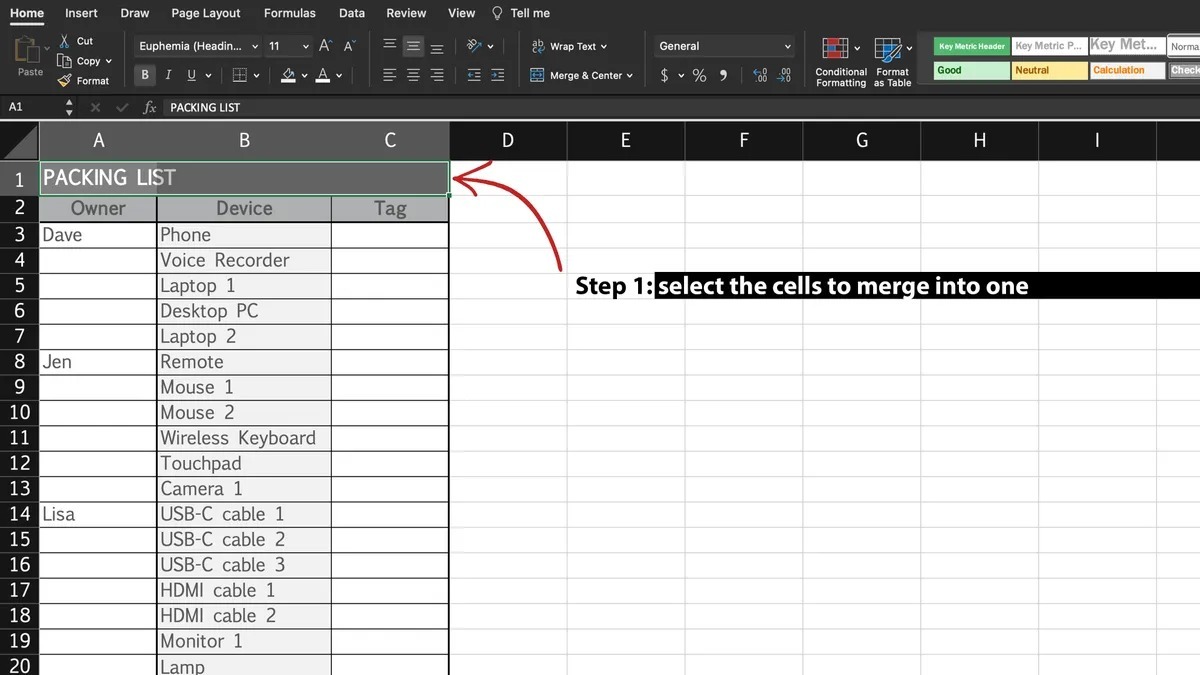Increase font size with larger A icon
This screenshot has width=1200, height=675.
pos(325,46)
